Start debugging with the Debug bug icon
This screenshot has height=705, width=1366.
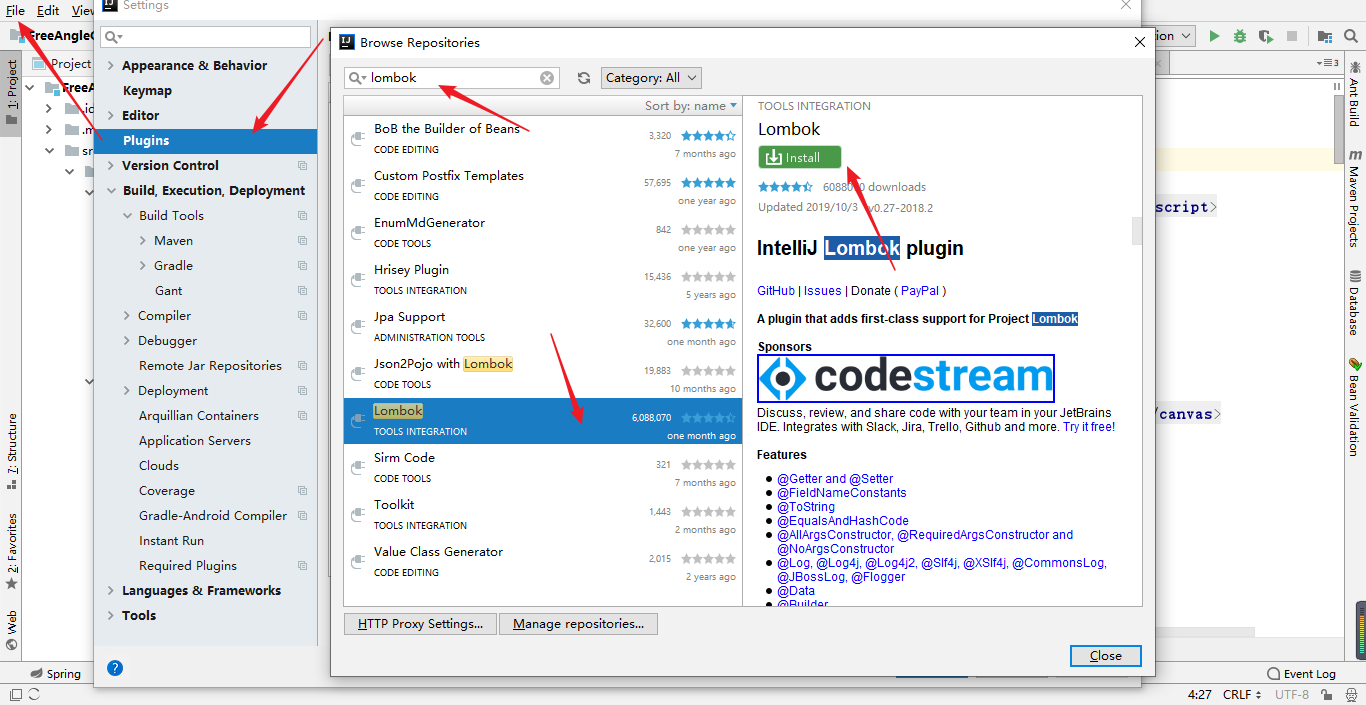coord(1240,36)
